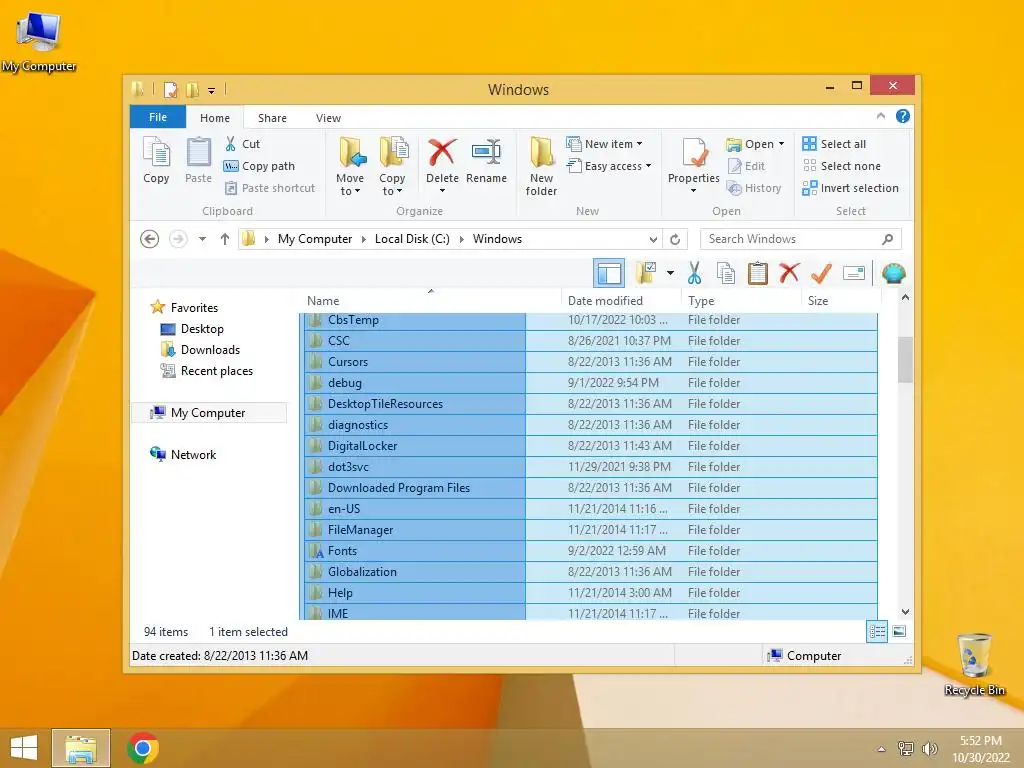The width and height of the screenshot is (1024, 768).
Task: Open the New item dropdown
Action: (605, 144)
